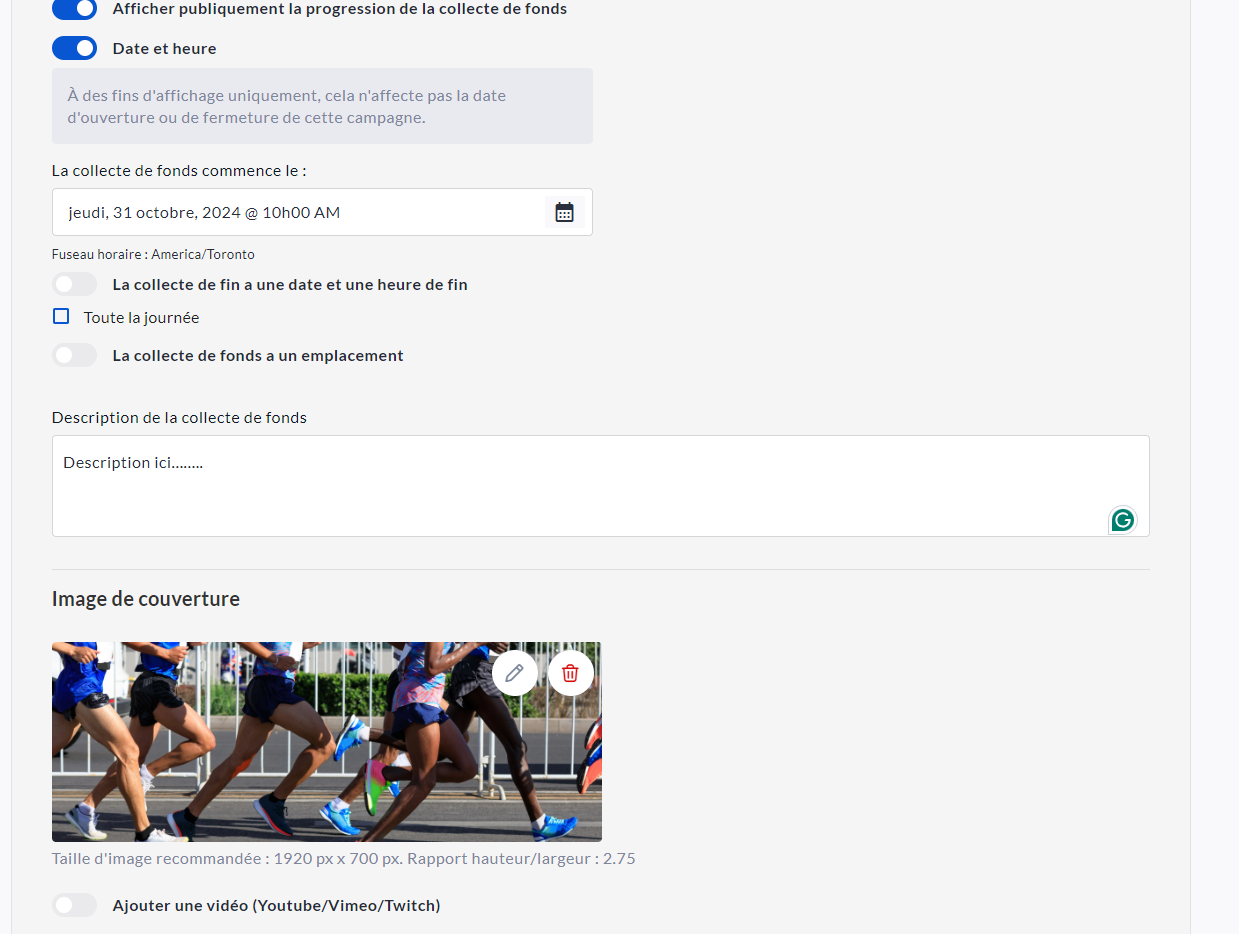
Task: Click the Grammarly icon in description box
Action: (x=1123, y=520)
